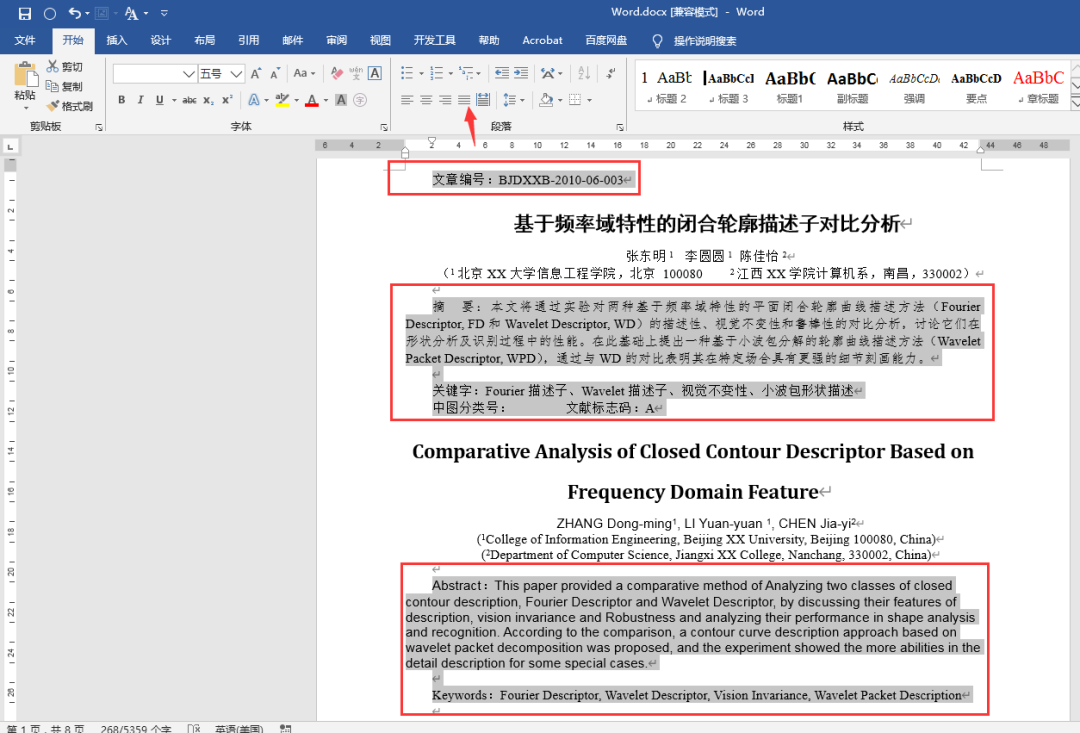Click the Paste (粘贴) clipboard icon
This screenshot has height=733, width=1080.
click(25, 74)
